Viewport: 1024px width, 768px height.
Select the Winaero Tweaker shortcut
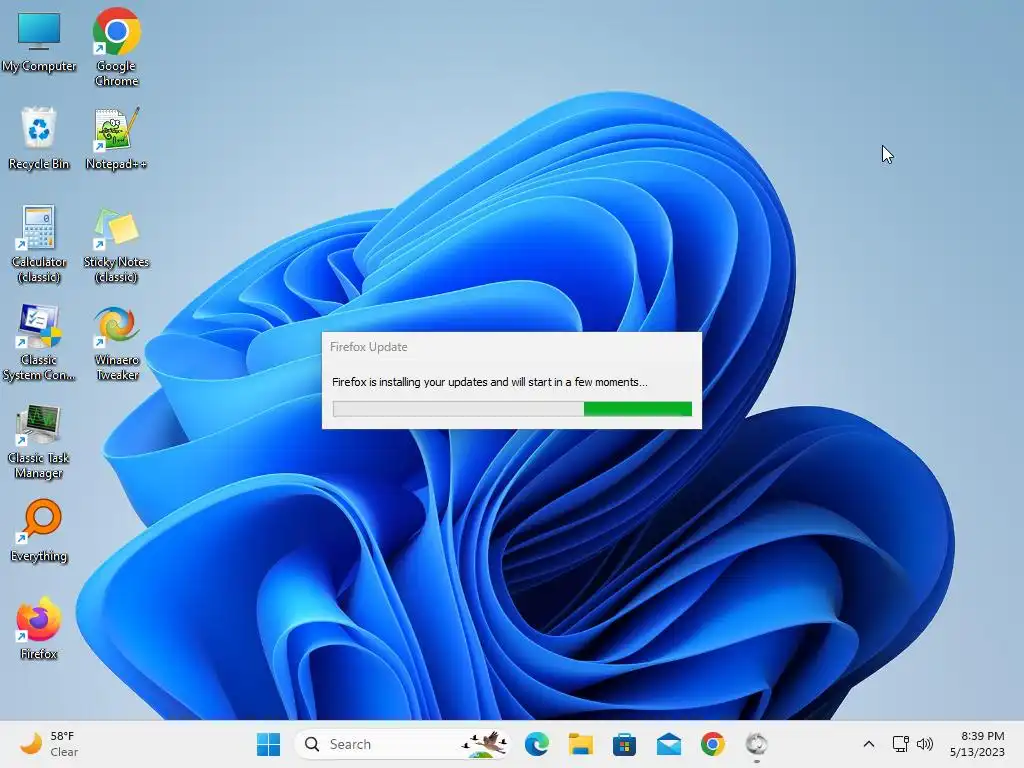pos(116,342)
